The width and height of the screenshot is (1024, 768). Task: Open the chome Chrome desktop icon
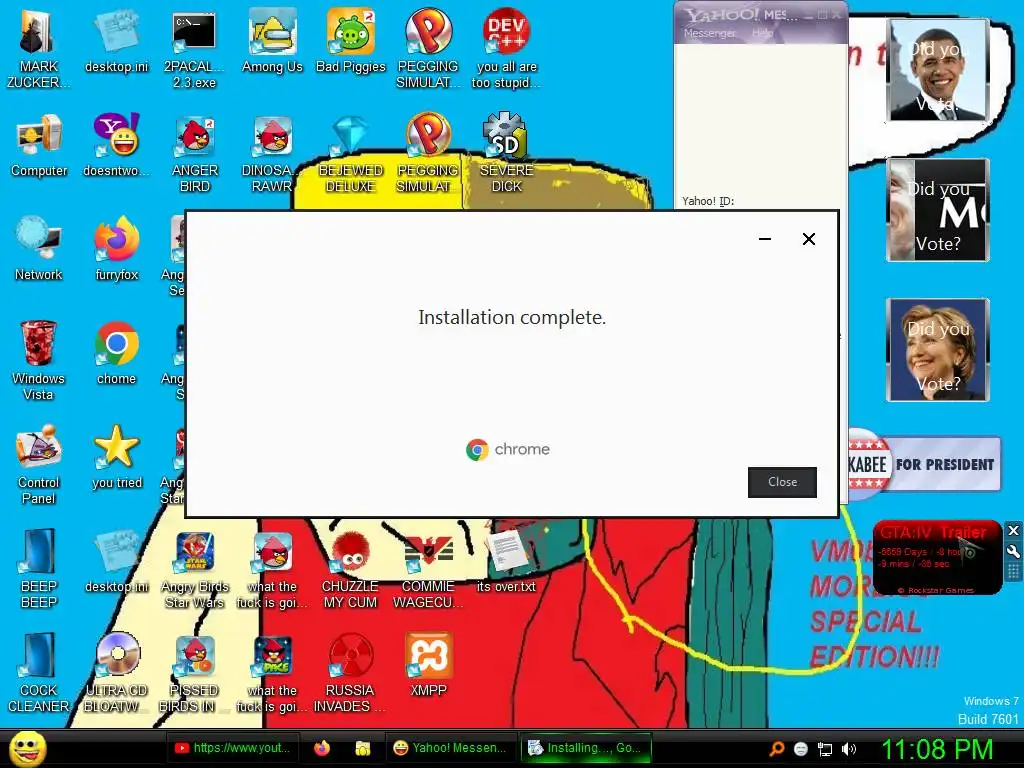coord(117,353)
